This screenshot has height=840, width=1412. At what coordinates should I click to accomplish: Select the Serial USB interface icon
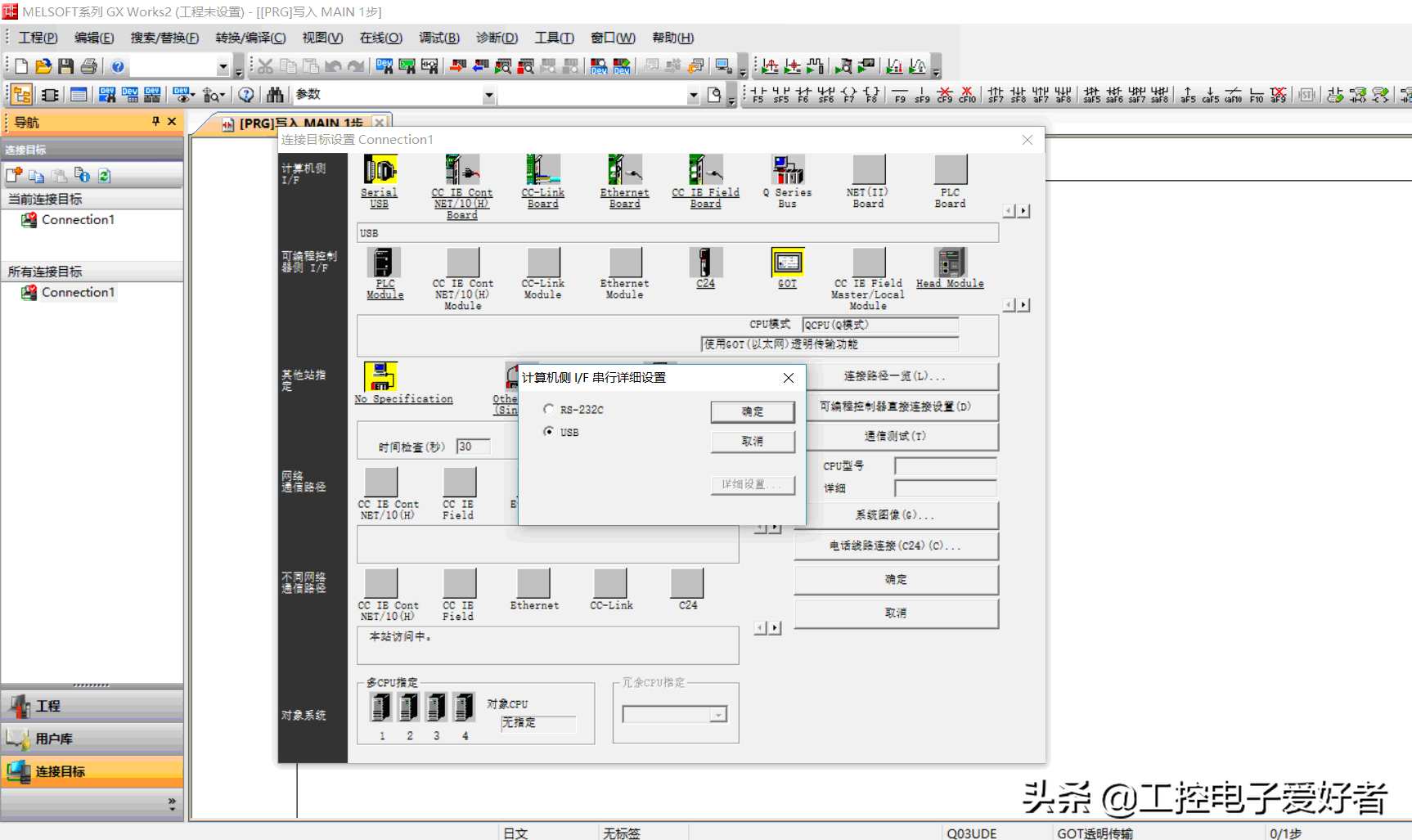pyautogui.click(x=380, y=171)
